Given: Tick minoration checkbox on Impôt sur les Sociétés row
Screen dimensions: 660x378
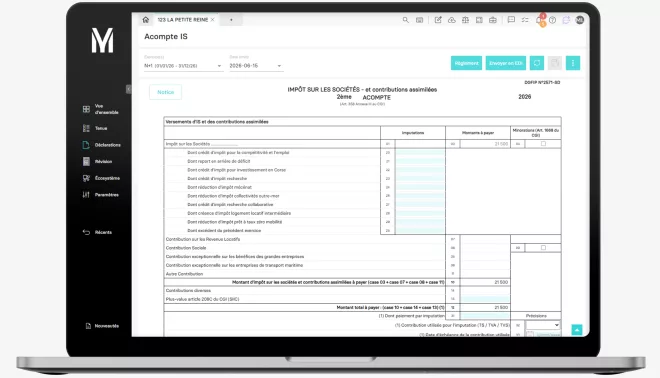Looking at the screenshot, I should (x=543, y=144).
